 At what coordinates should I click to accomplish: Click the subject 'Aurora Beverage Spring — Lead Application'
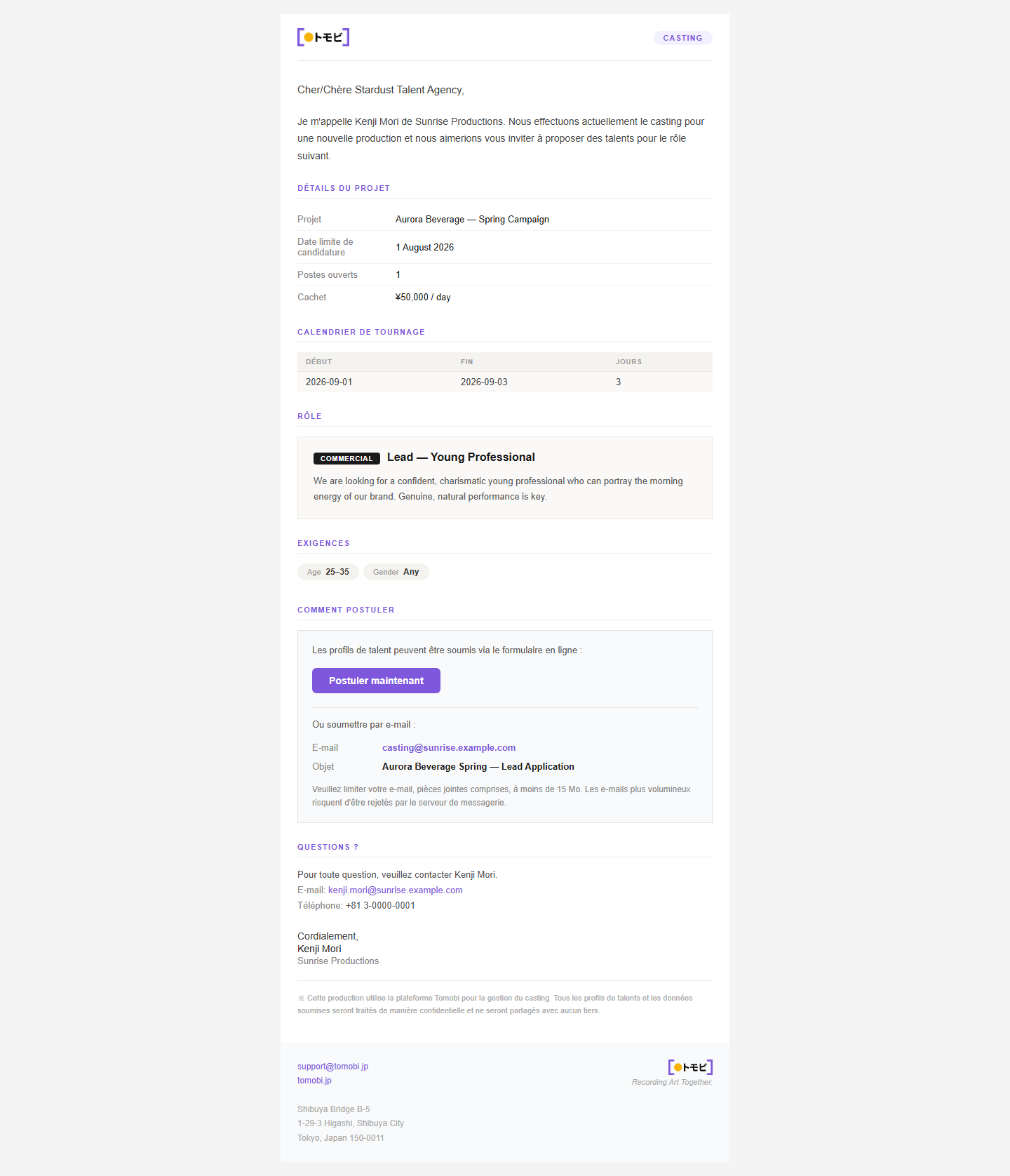coord(478,767)
